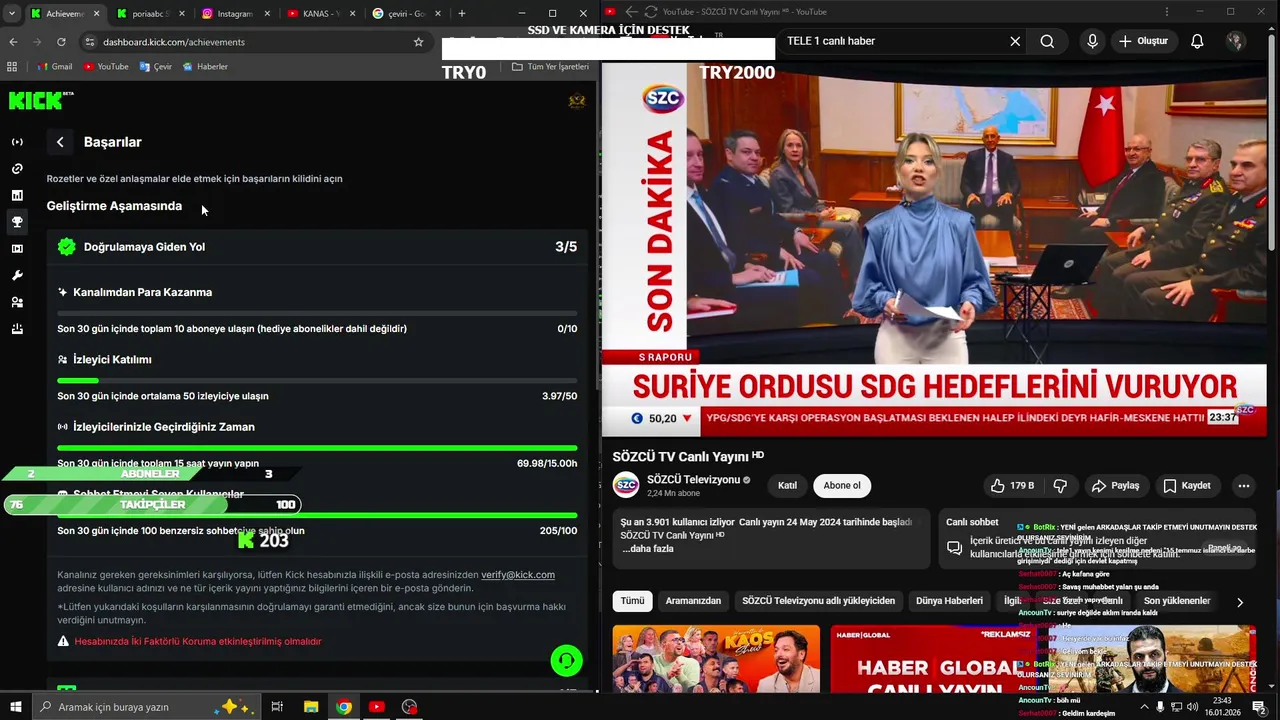Open File Explorer from taskbar
The image size is (1280, 720).
pyautogui.click(x=311, y=707)
